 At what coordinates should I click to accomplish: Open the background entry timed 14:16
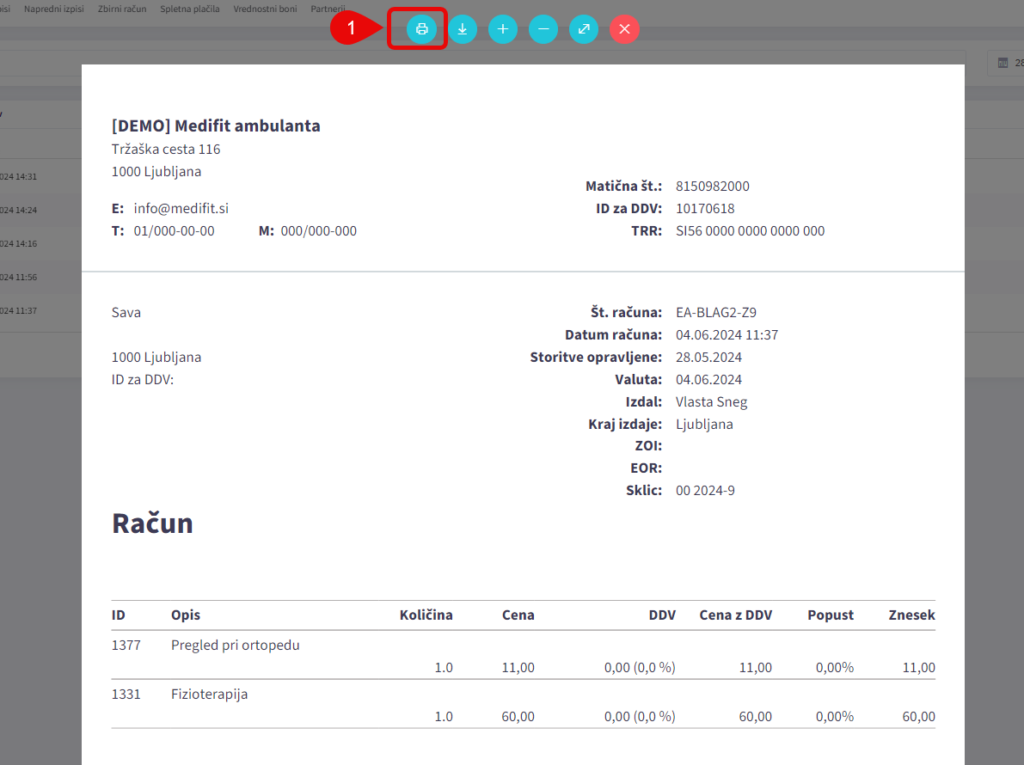coord(20,244)
